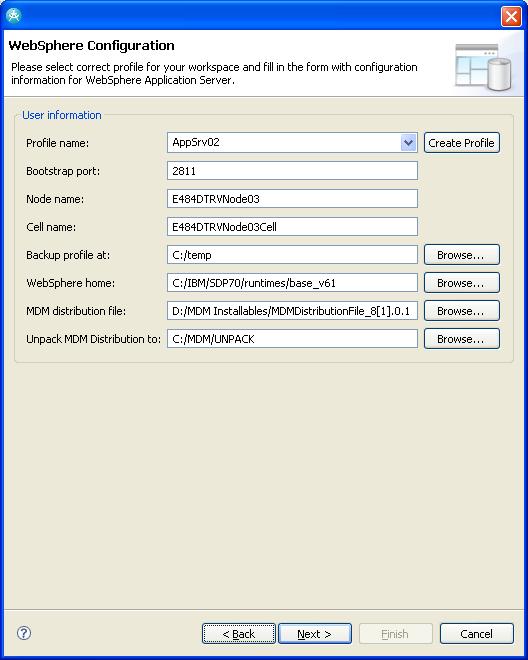This screenshot has height=660, width=528.
Task: Open the help question mark icon
Action: coord(24,633)
